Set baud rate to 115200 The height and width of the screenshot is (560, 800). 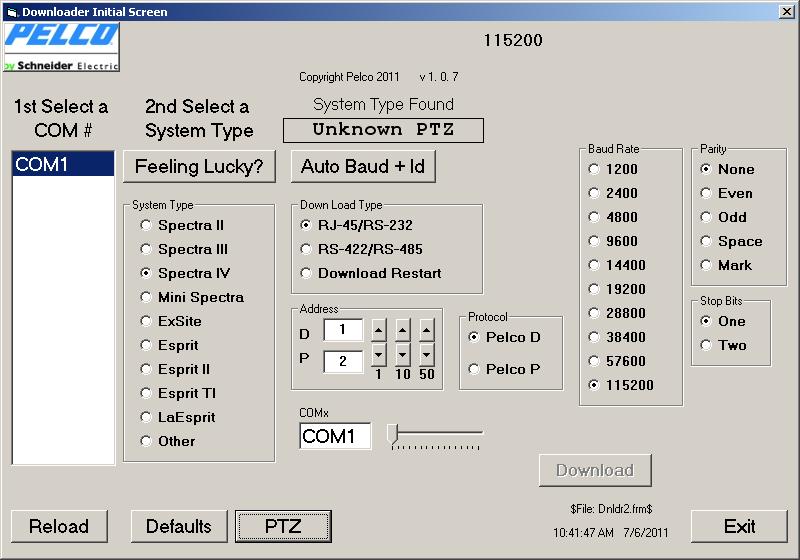[621, 385]
